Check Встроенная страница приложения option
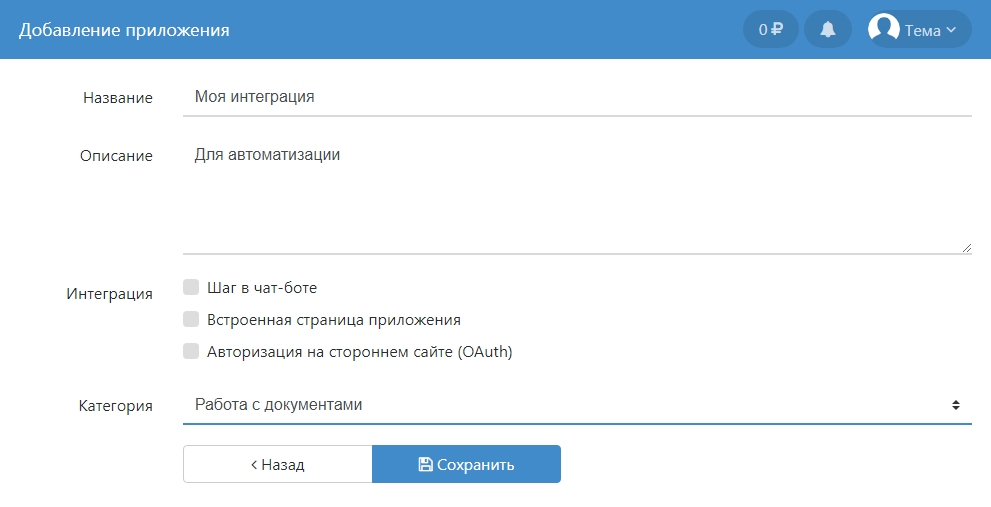Viewport: 991px width, 507px height. (x=191, y=320)
